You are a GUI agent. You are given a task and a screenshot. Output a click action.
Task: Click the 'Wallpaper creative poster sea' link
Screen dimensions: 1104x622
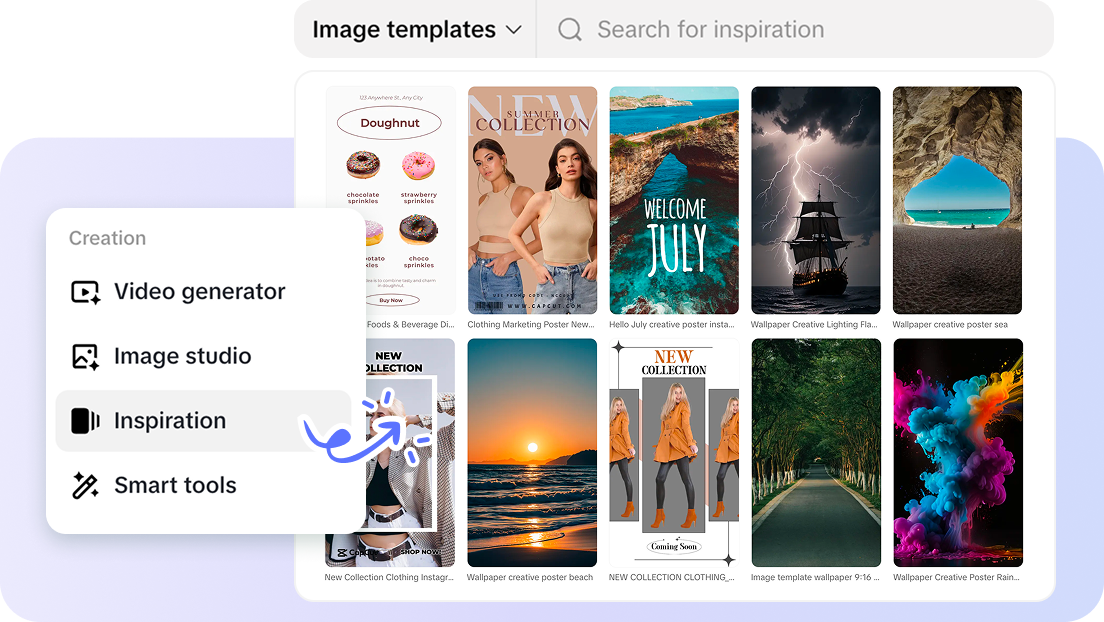point(957,324)
